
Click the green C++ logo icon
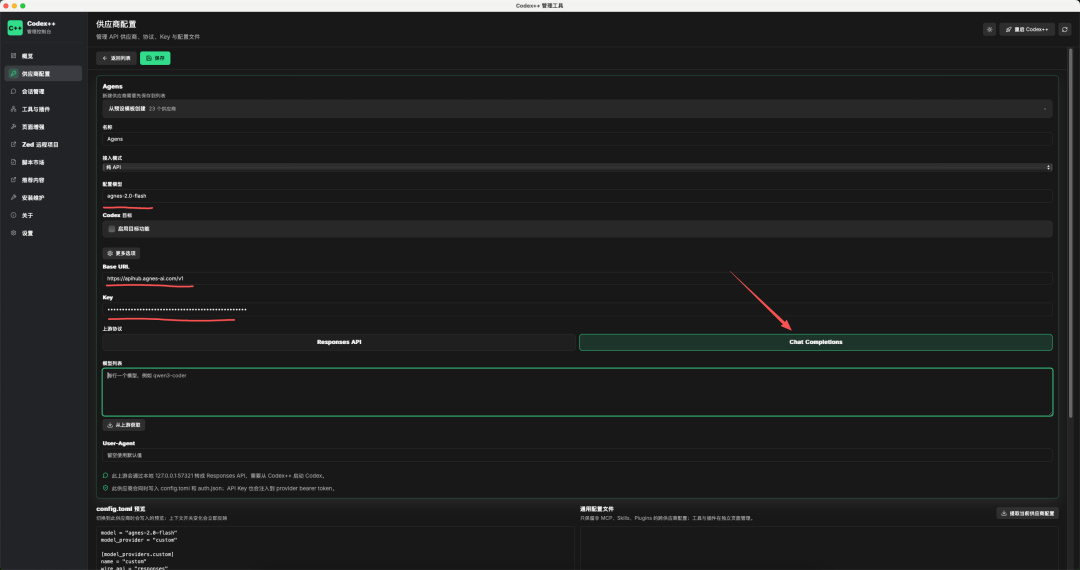(x=15, y=28)
